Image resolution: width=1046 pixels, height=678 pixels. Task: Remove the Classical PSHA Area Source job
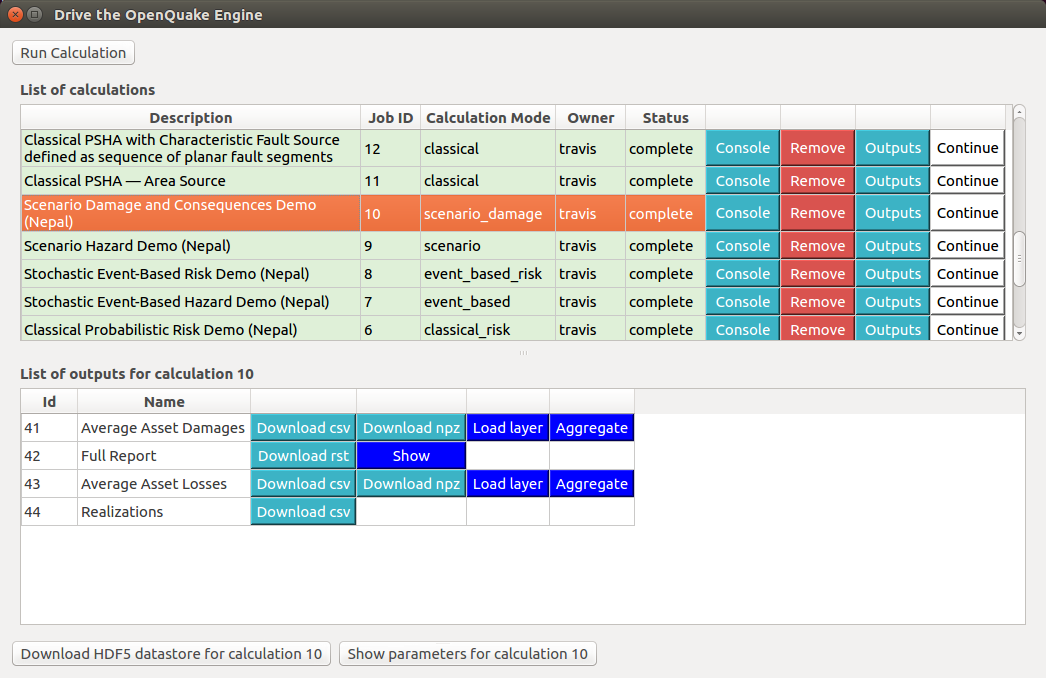click(817, 180)
